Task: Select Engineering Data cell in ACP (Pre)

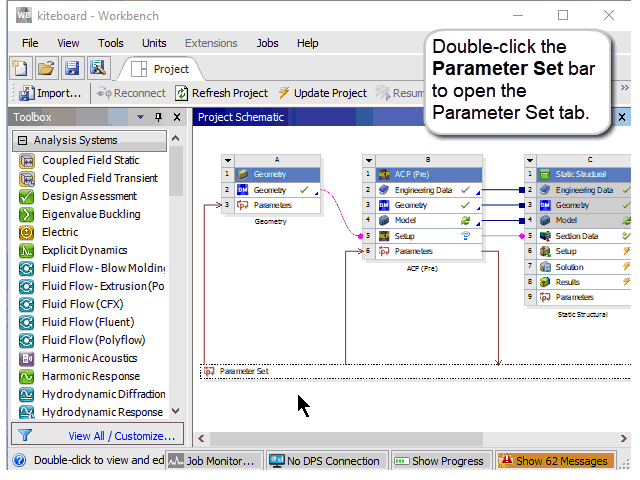Action: click(x=429, y=190)
